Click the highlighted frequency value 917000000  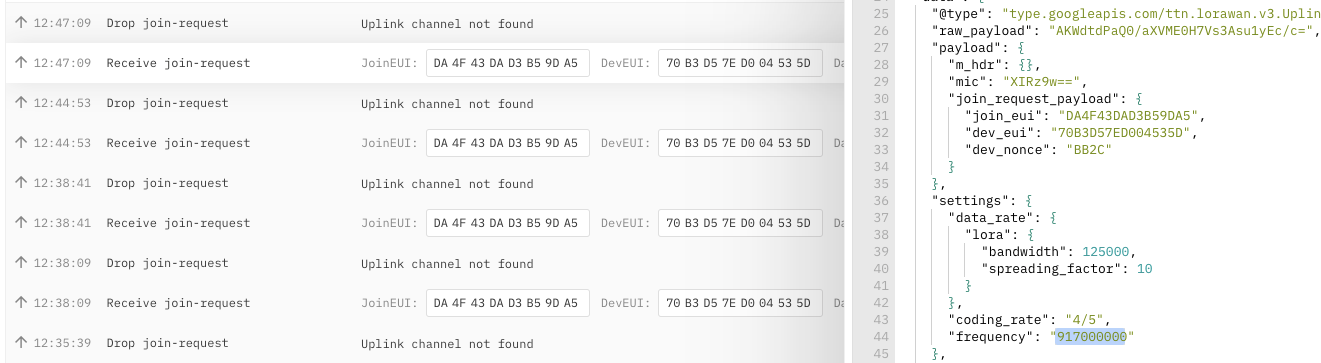click(x=1091, y=336)
